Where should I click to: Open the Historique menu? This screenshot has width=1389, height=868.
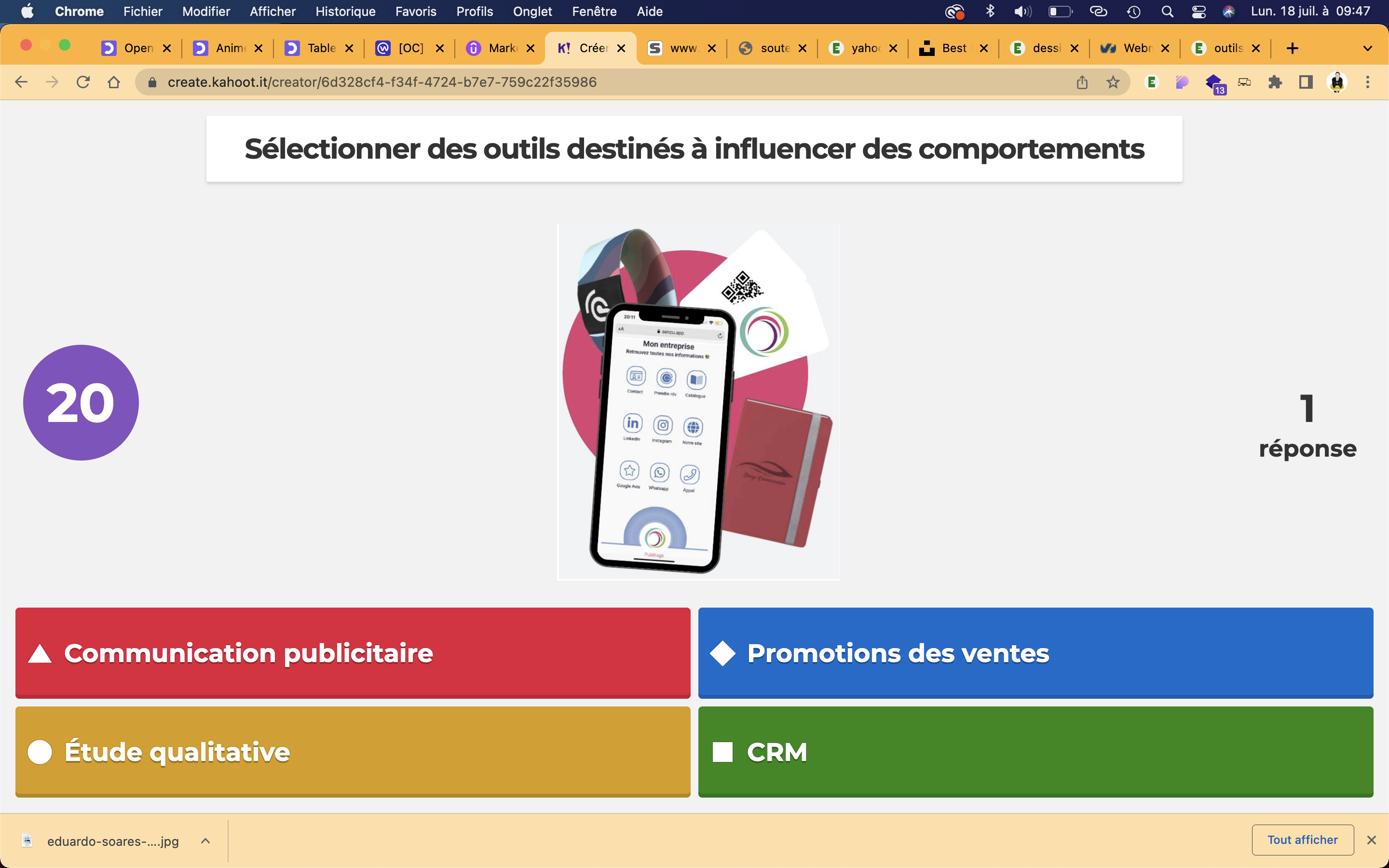pos(345,12)
